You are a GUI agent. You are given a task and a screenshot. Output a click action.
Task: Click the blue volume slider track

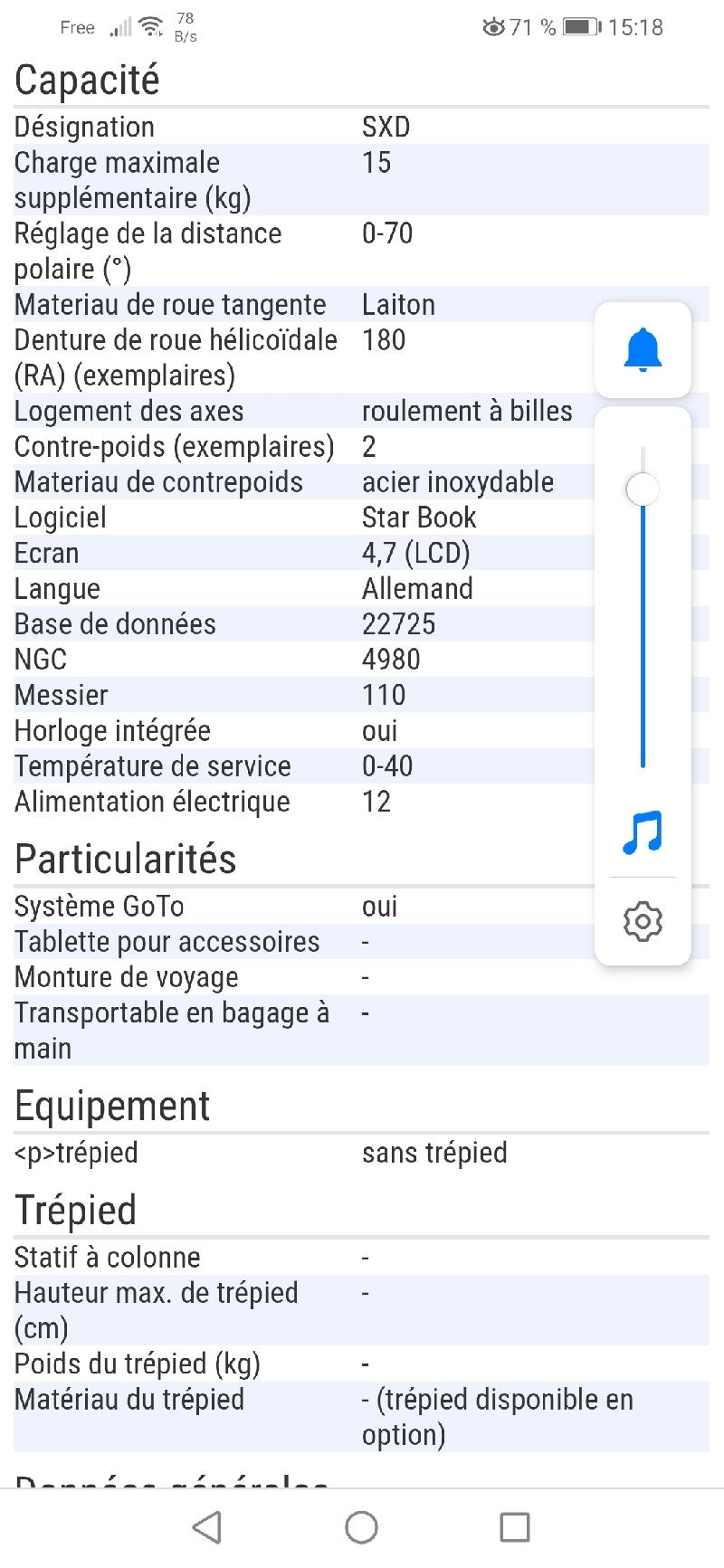click(x=643, y=633)
